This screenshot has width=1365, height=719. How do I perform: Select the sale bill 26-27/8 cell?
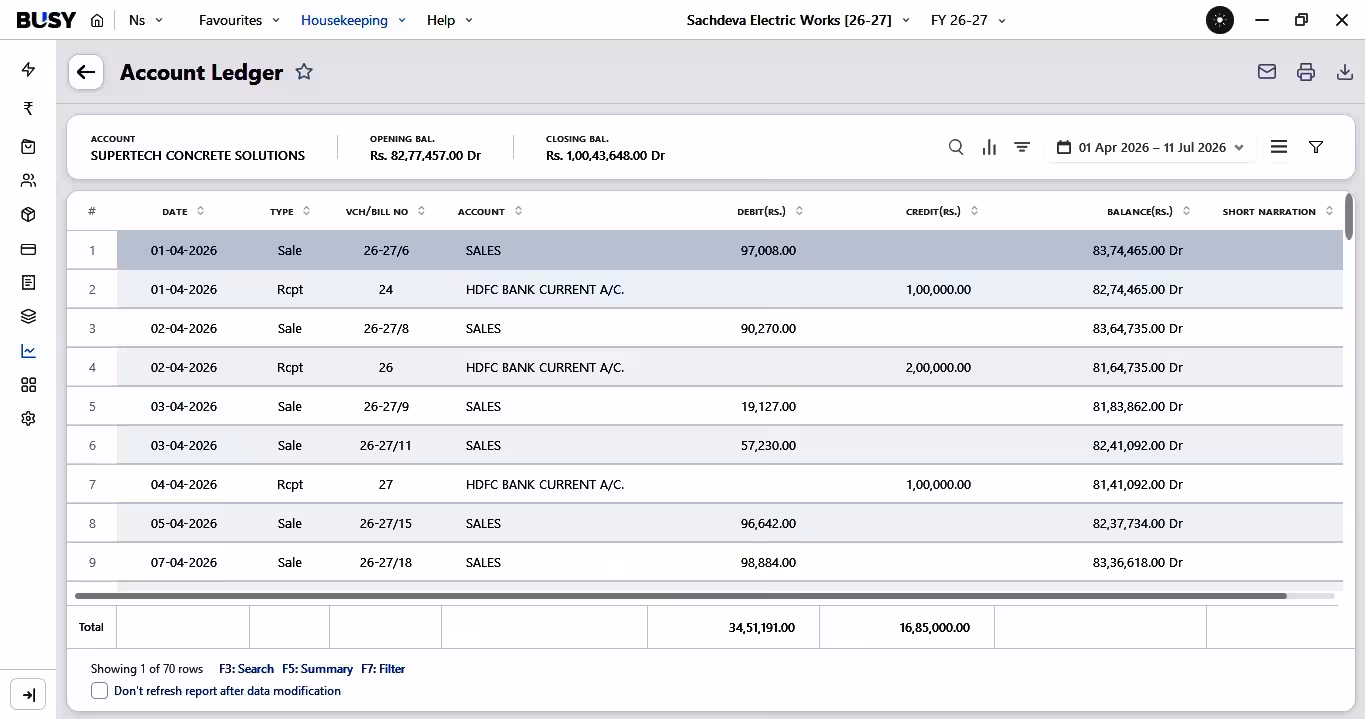click(386, 328)
